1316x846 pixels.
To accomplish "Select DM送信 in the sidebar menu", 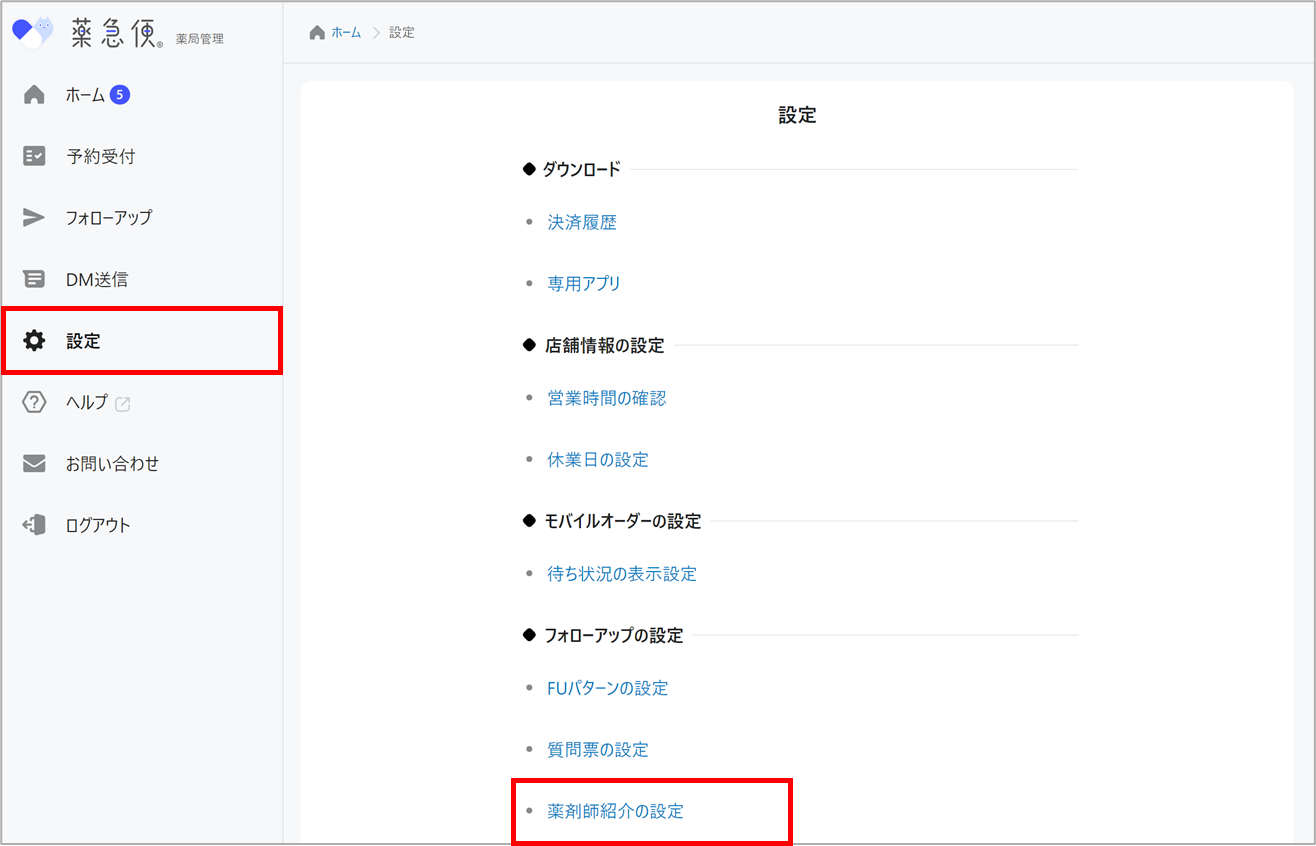I will 97,280.
